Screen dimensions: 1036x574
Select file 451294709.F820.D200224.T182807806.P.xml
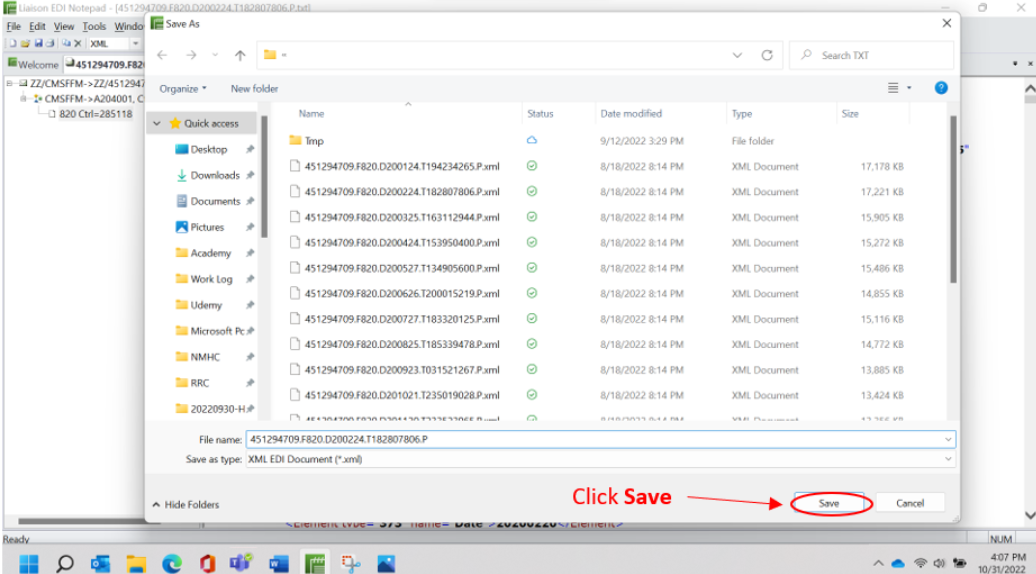[x=401, y=192]
